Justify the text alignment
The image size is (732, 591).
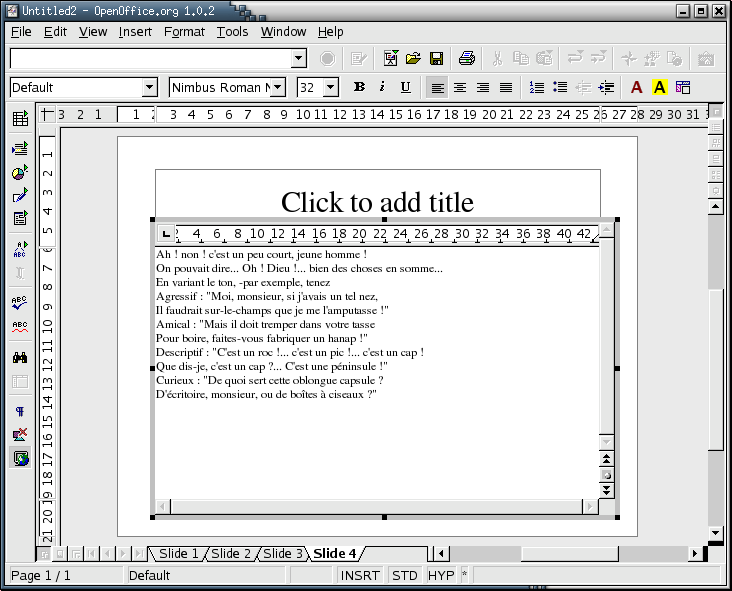click(506, 87)
